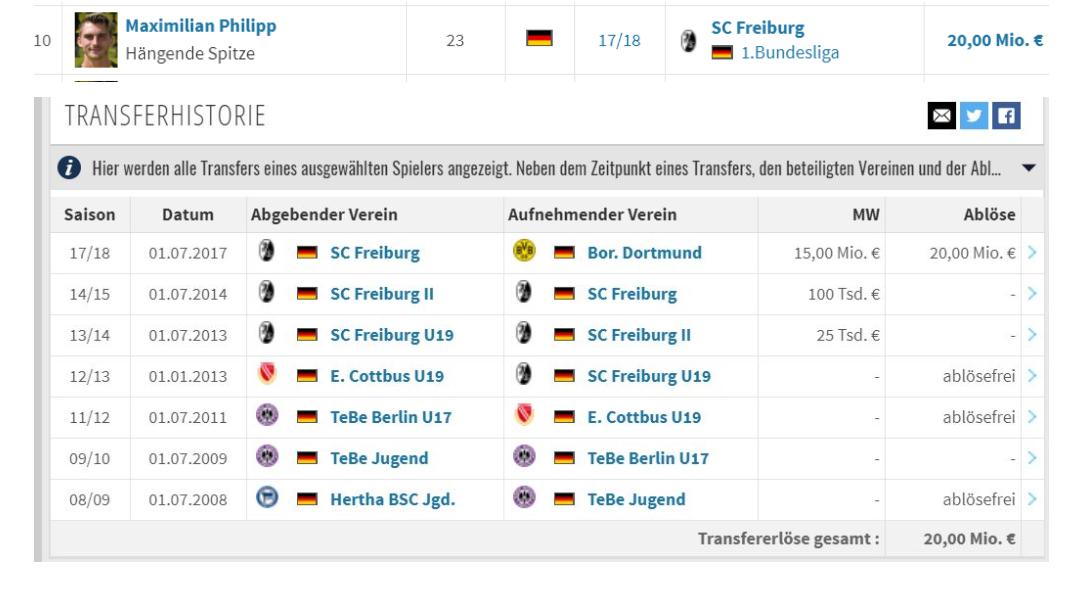Image resolution: width=1091 pixels, height=600 pixels.
Task: Click E. Cottbus U19 crest in 12/13 row
Action: 267,375
